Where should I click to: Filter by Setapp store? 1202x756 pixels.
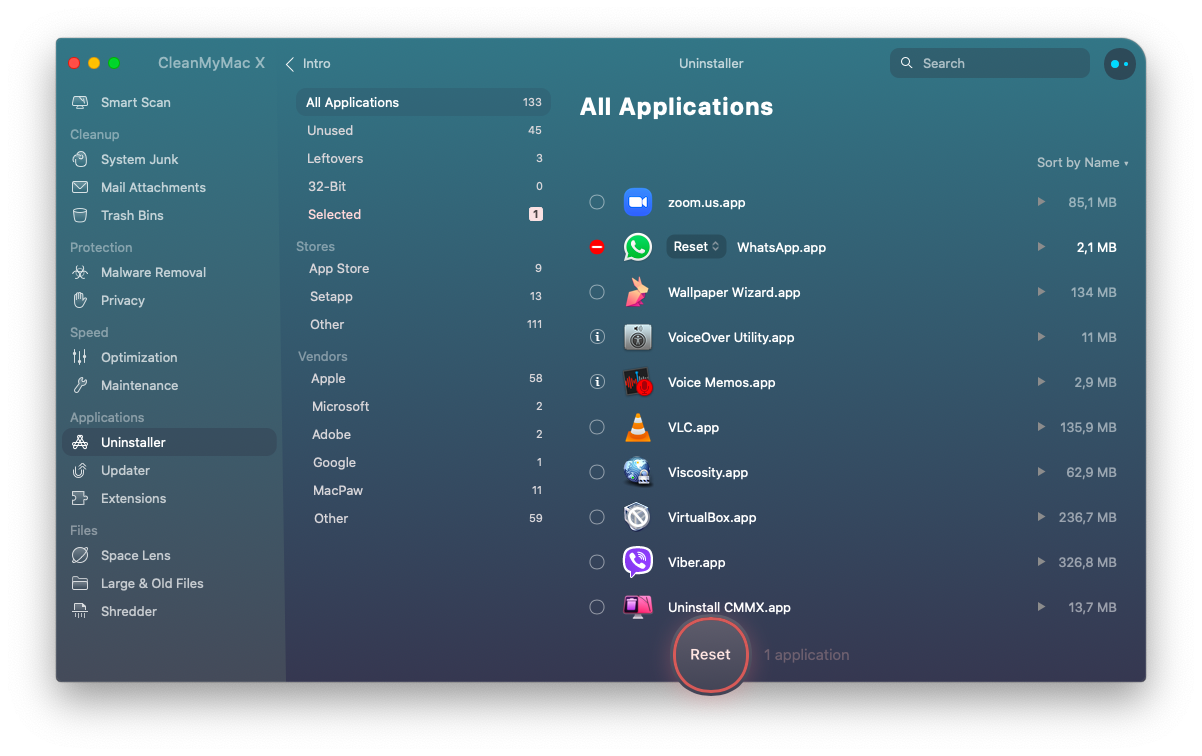pos(424,296)
